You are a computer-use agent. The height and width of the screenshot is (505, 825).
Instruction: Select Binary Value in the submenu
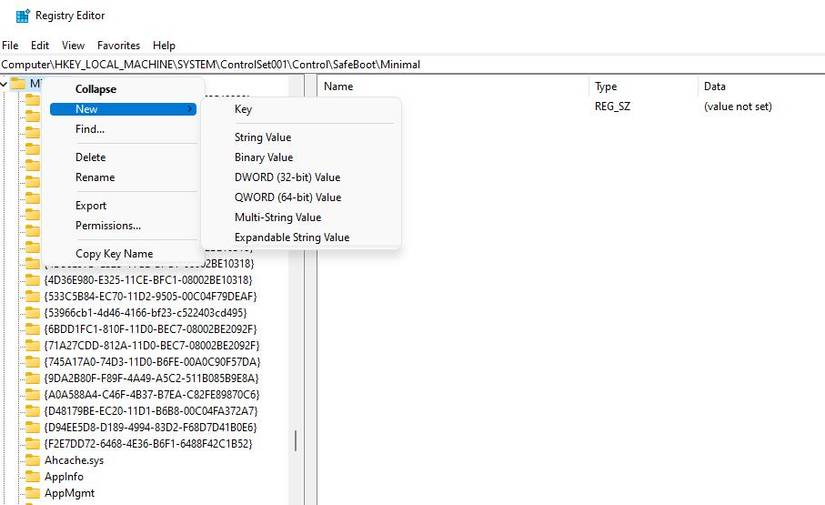(x=264, y=157)
